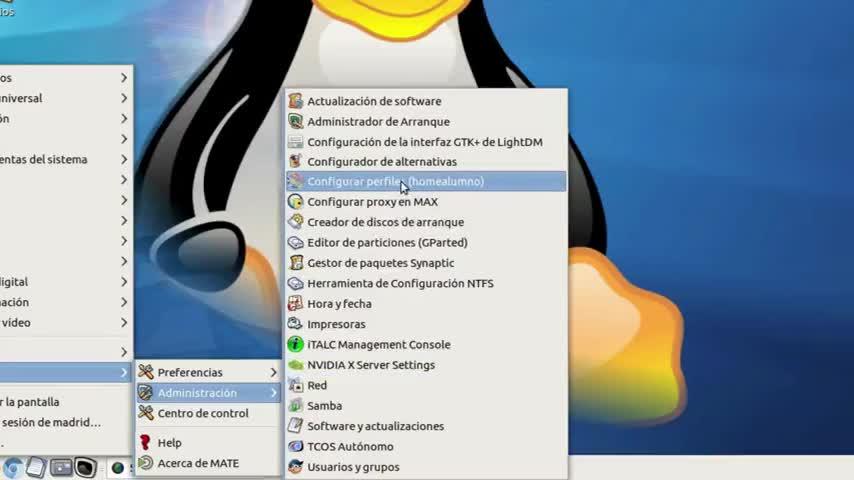Open Software y actualizaciones label
The width and height of the screenshot is (854, 480).
coord(375,426)
